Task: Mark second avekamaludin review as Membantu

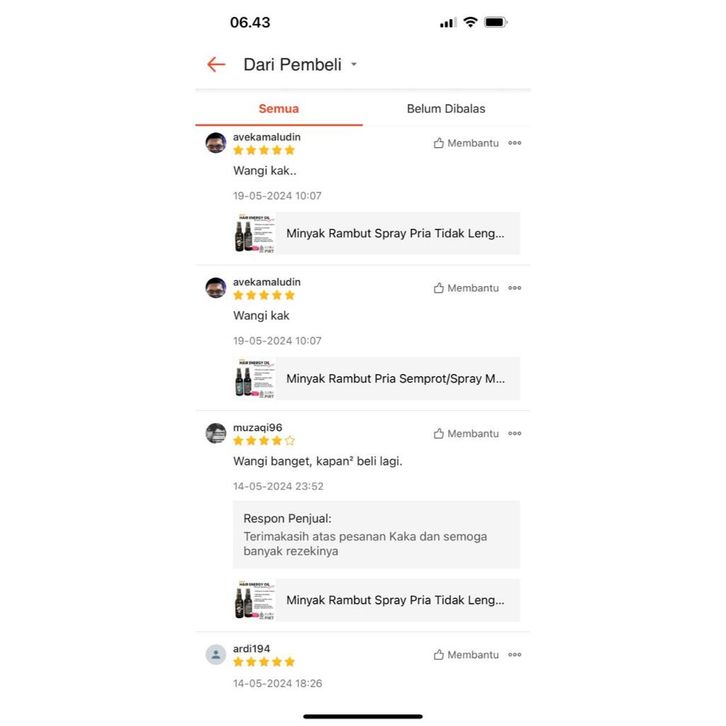Action: [466, 288]
